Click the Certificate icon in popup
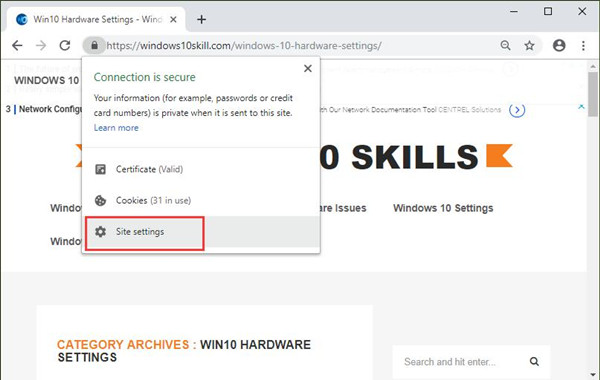Image resolution: width=600 pixels, height=380 pixels. tap(100, 169)
